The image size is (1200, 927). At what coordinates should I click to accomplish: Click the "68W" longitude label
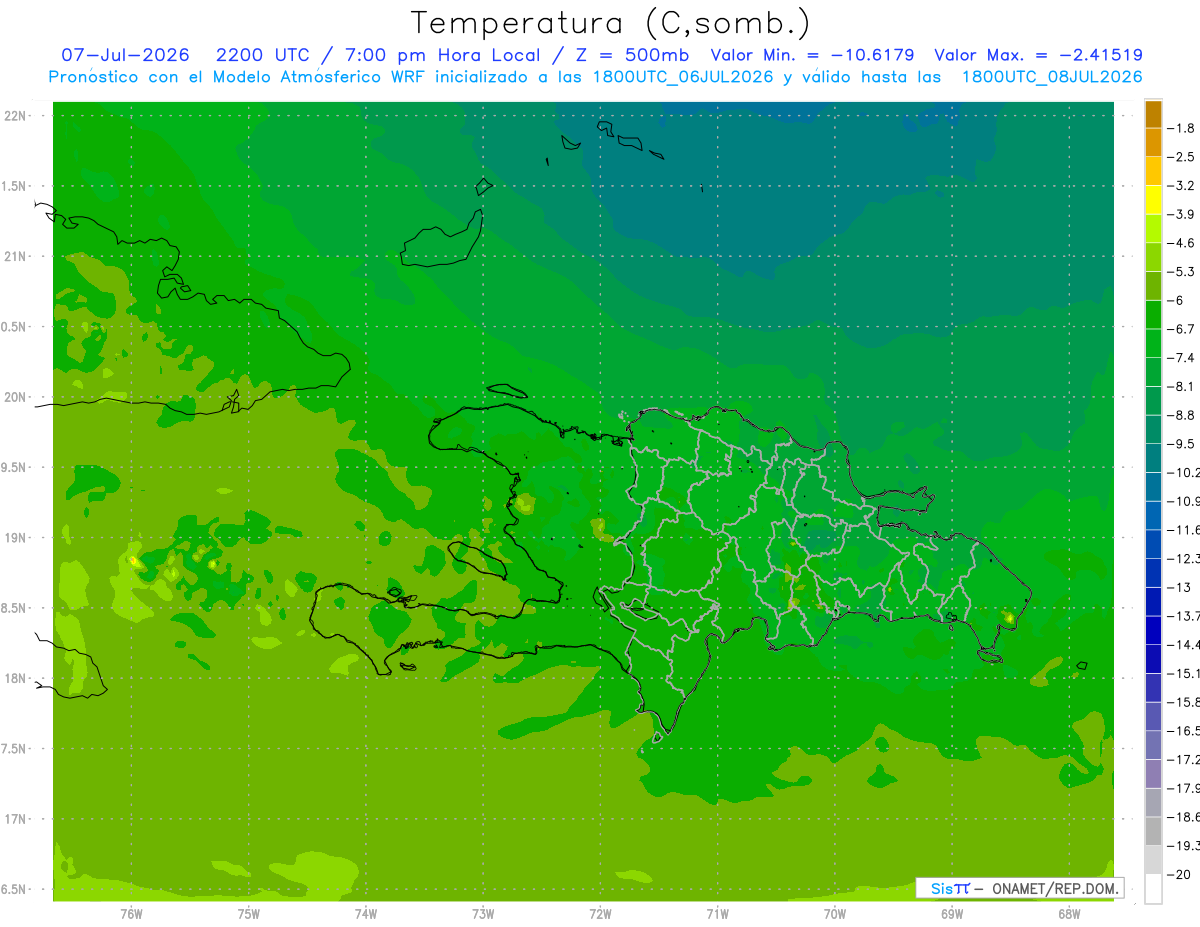pos(1068,914)
